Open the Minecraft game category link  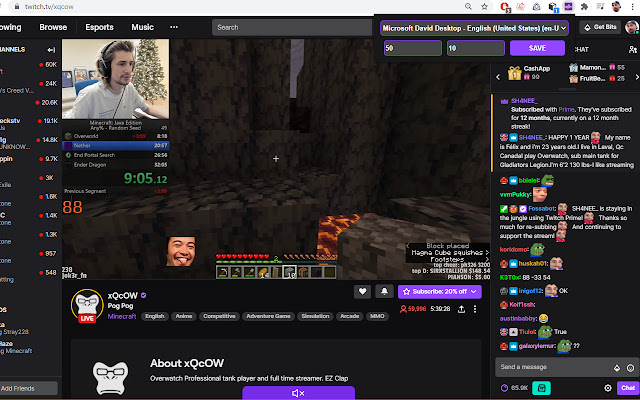pyautogui.click(x=122, y=316)
